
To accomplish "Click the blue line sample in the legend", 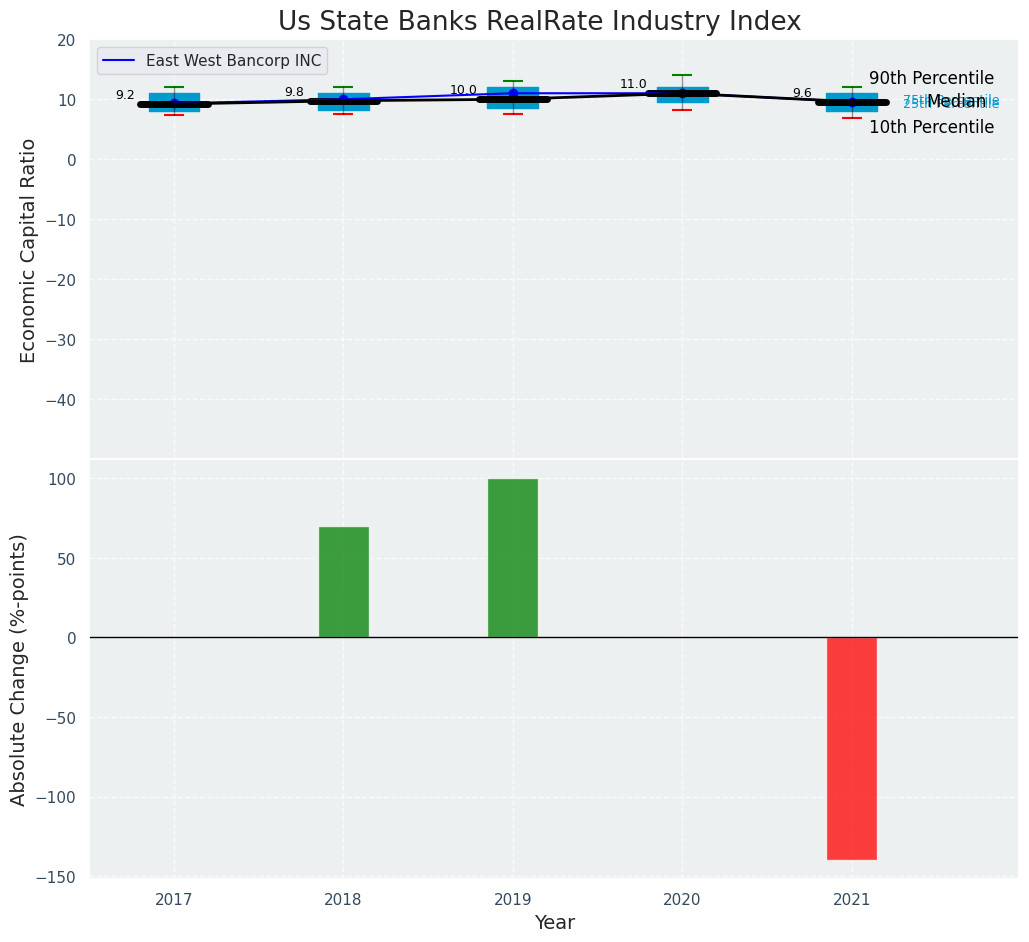I will pyautogui.click(x=120, y=61).
